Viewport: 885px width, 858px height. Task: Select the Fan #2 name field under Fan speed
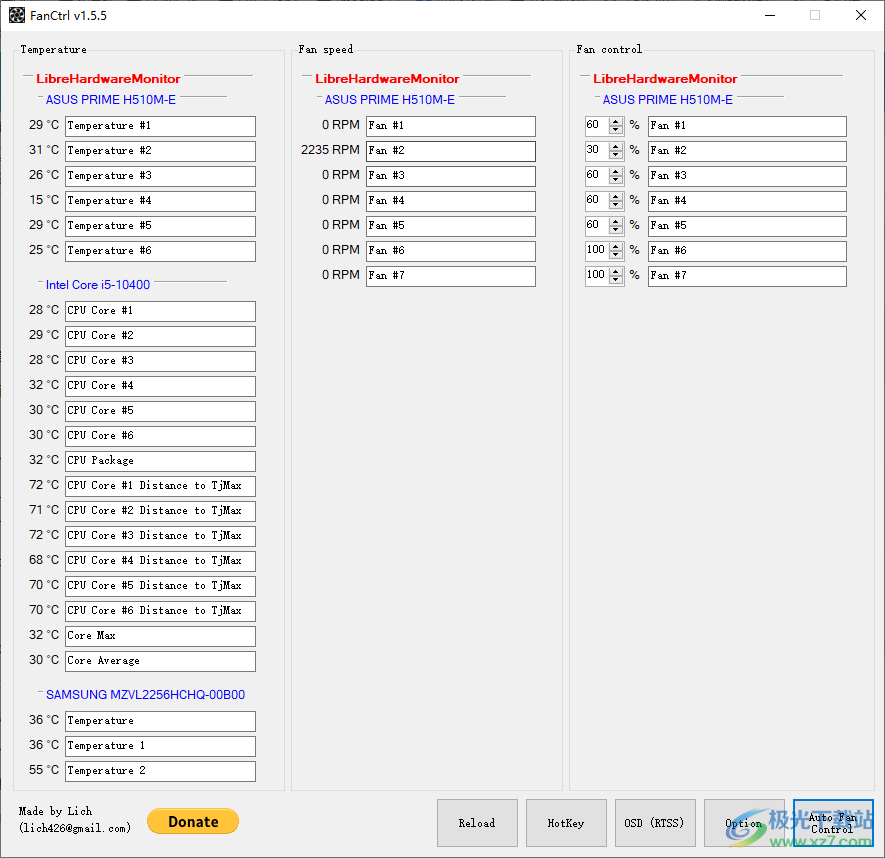[x=450, y=151]
